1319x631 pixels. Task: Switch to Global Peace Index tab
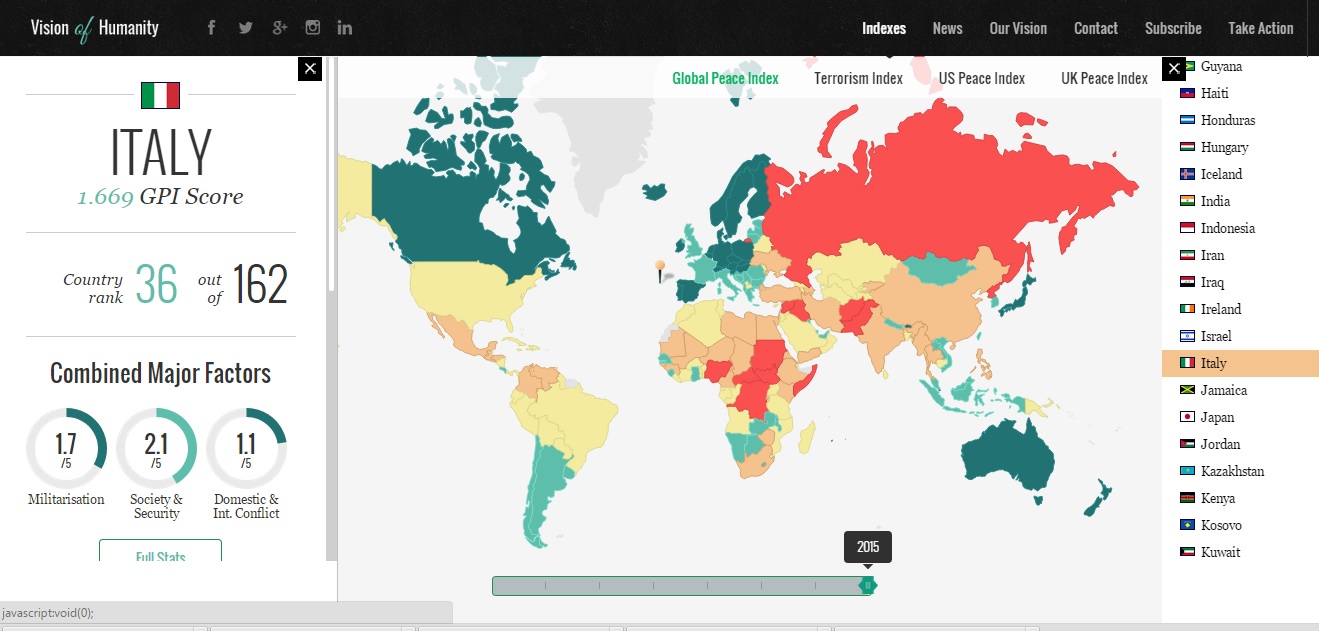[x=725, y=78]
